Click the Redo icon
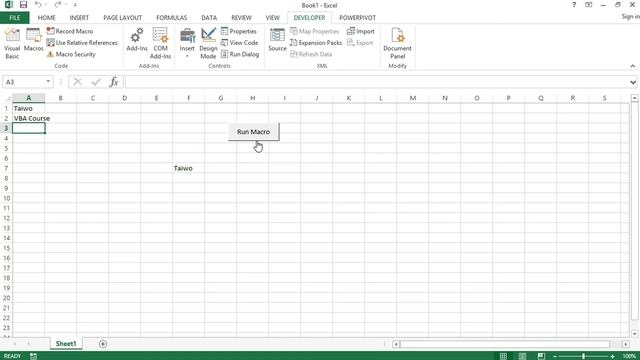 [x=58, y=5]
